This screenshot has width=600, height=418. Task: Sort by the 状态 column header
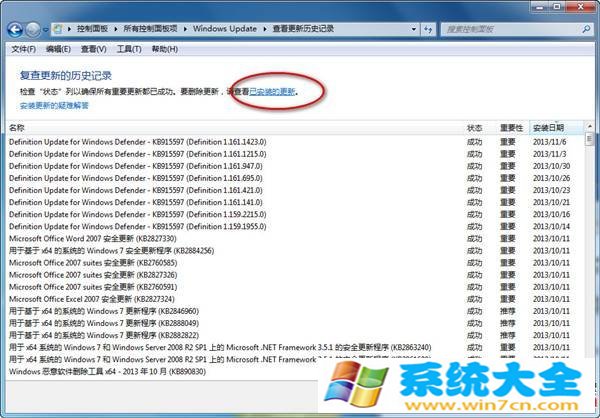(x=474, y=128)
